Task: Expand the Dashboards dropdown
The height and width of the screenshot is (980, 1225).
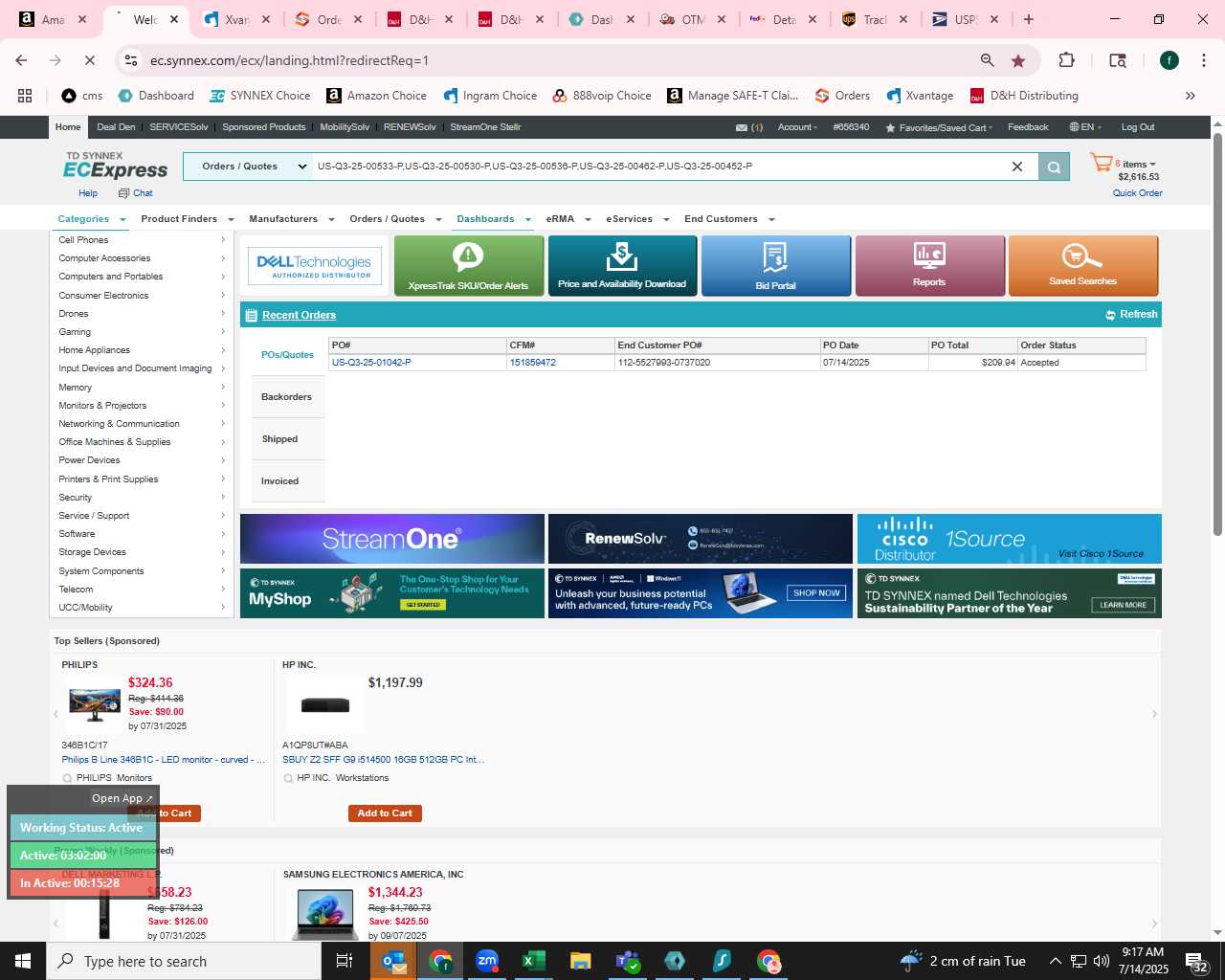Action: pyautogui.click(x=494, y=219)
